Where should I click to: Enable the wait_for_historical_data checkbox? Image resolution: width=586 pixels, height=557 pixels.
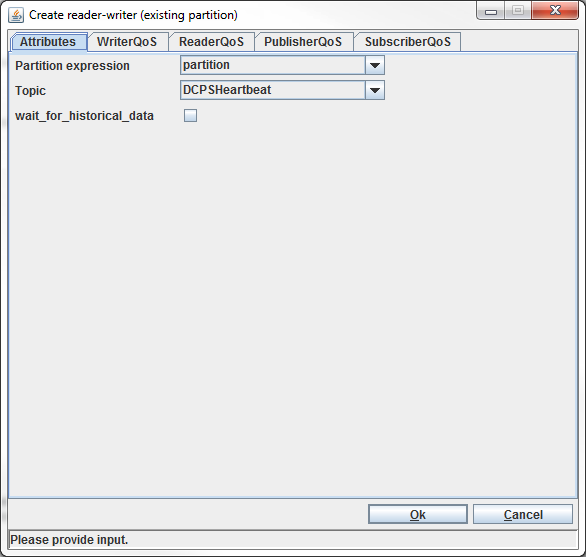pyautogui.click(x=190, y=116)
